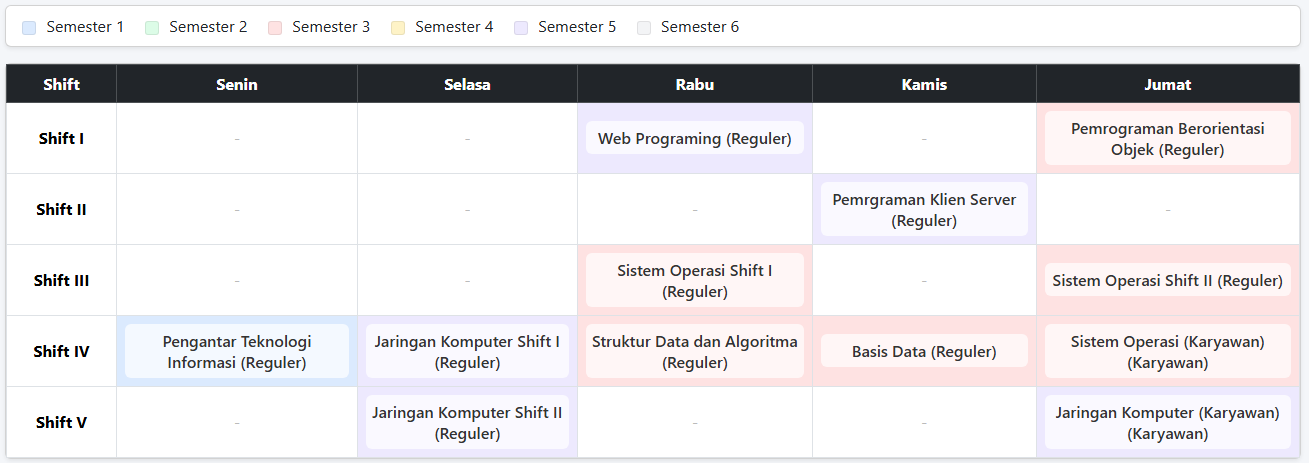Click the Semester 2 green legend swatch
The width and height of the screenshot is (1309, 463).
click(152, 28)
